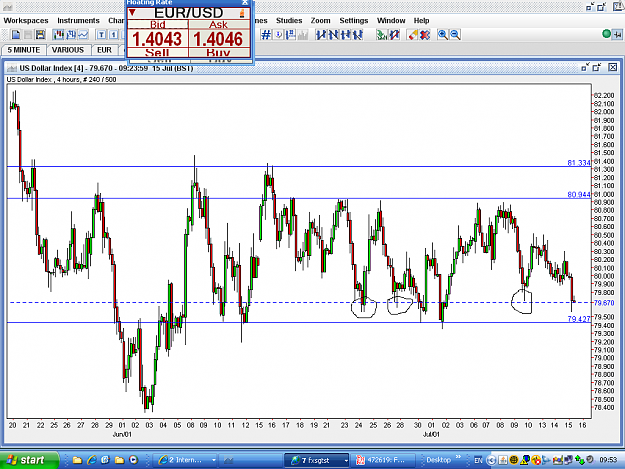Click the fourth blue line-drawing tool icon

click(x=358, y=35)
